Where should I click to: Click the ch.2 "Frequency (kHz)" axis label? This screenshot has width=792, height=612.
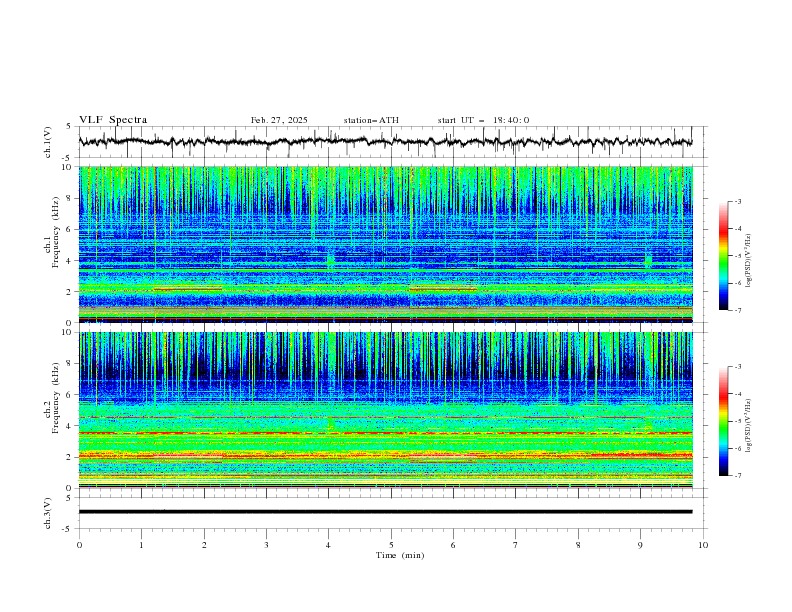click(56, 398)
